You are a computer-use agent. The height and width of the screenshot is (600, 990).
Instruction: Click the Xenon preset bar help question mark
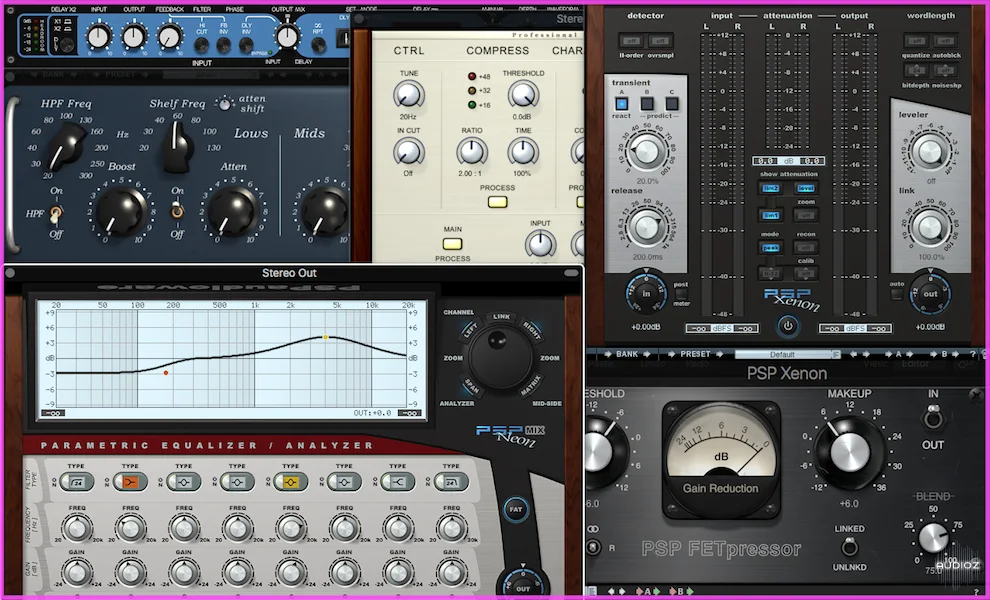(x=973, y=354)
